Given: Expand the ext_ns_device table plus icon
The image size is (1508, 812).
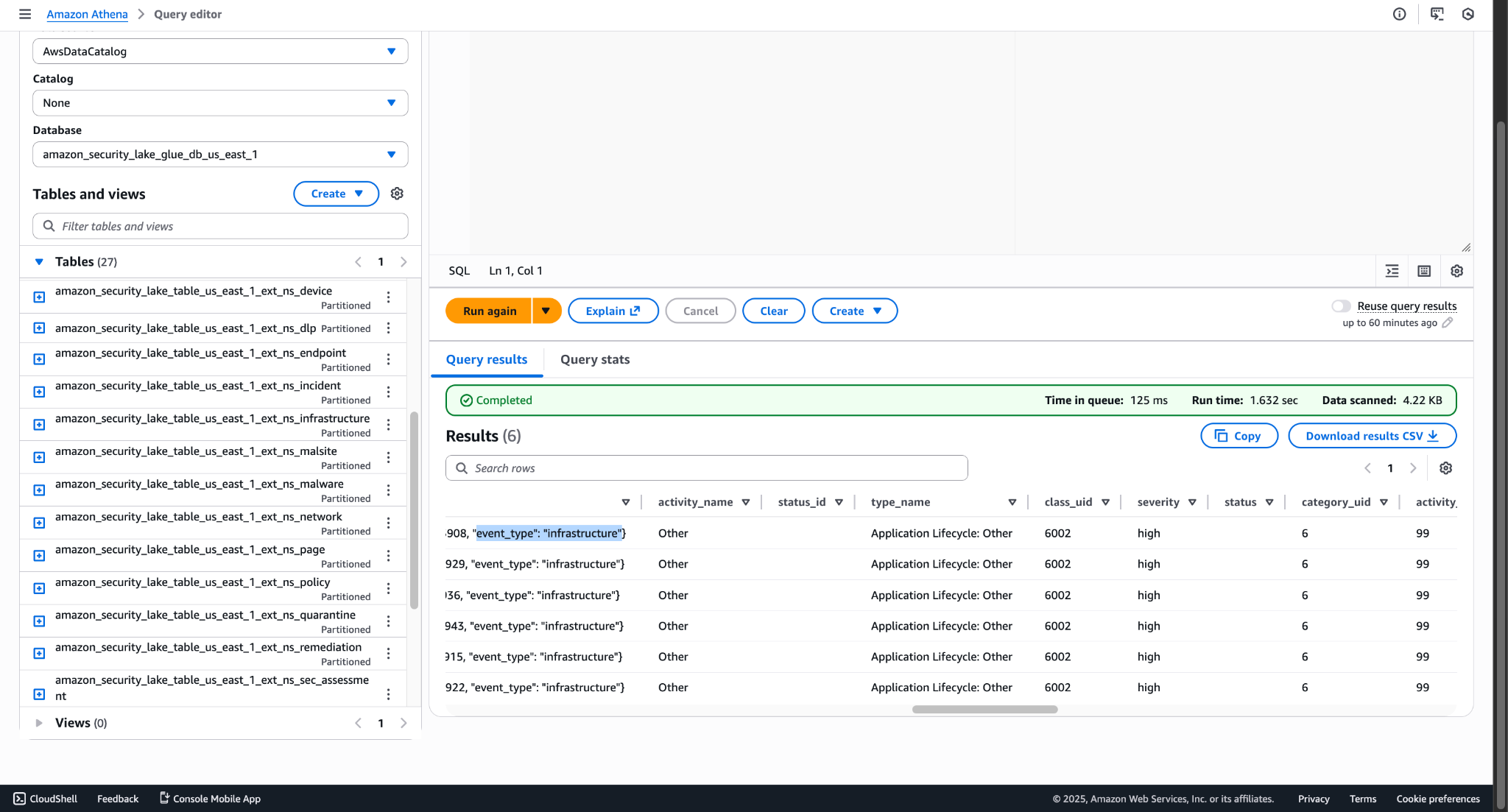Looking at the screenshot, I should (40, 297).
